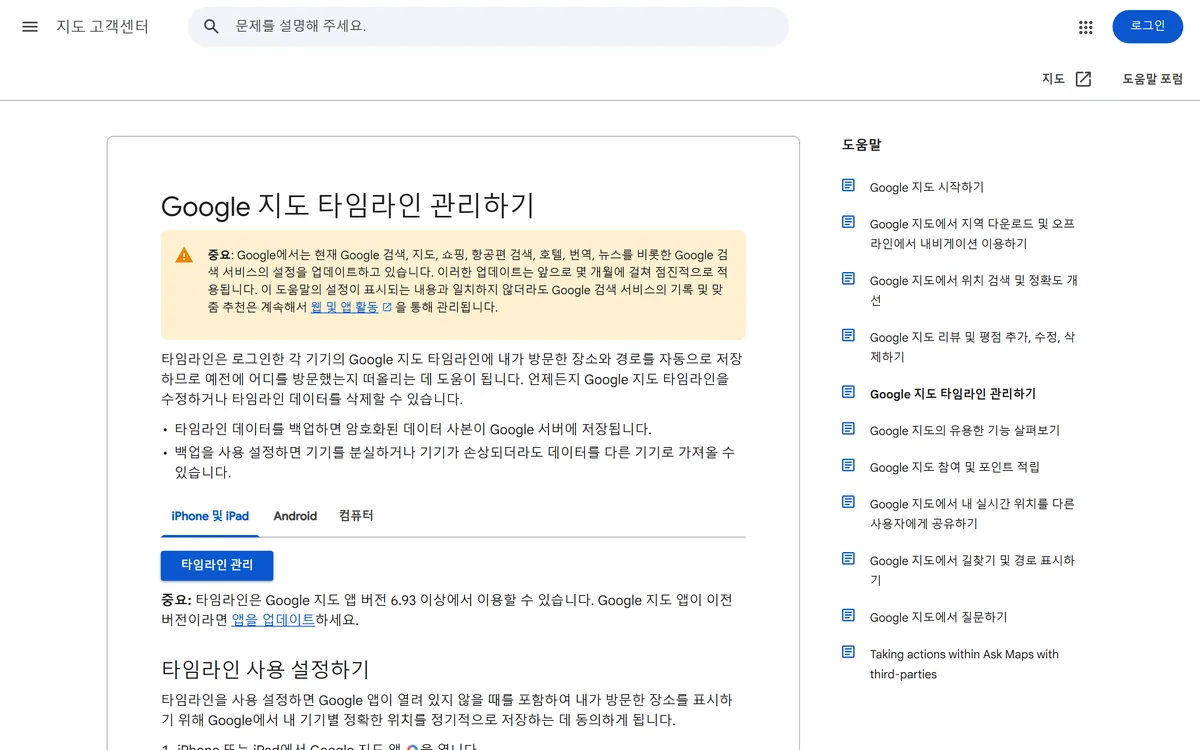Click the article icon beside 길찾기 및 경로 표시하기
The image size is (1200, 750).
click(x=848, y=558)
